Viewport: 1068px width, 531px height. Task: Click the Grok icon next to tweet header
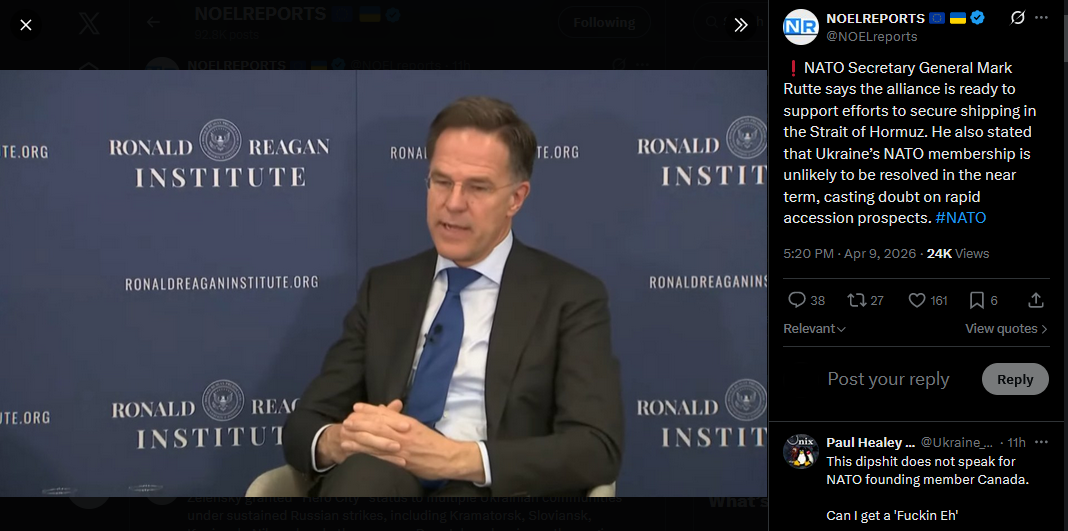click(x=1018, y=18)
